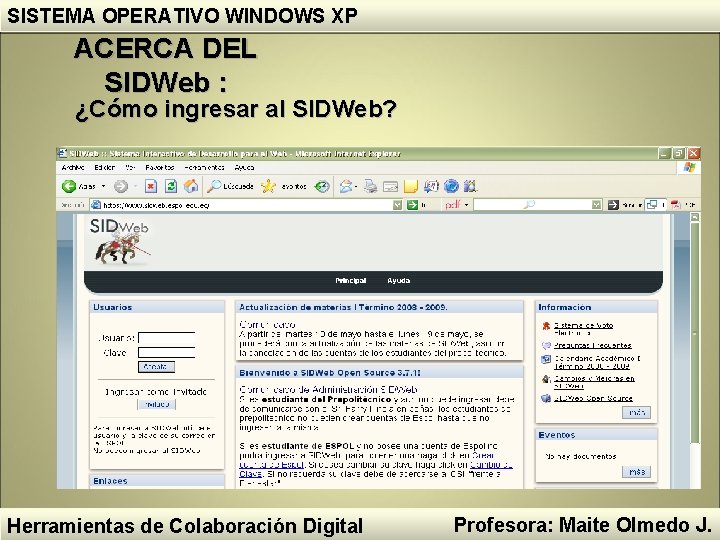Image resolution: width=720 pixels, height=540 pixels.
Task: Select the Principal tab on SIDWeb
Action: pyautogui.click(x=351, y=281)
